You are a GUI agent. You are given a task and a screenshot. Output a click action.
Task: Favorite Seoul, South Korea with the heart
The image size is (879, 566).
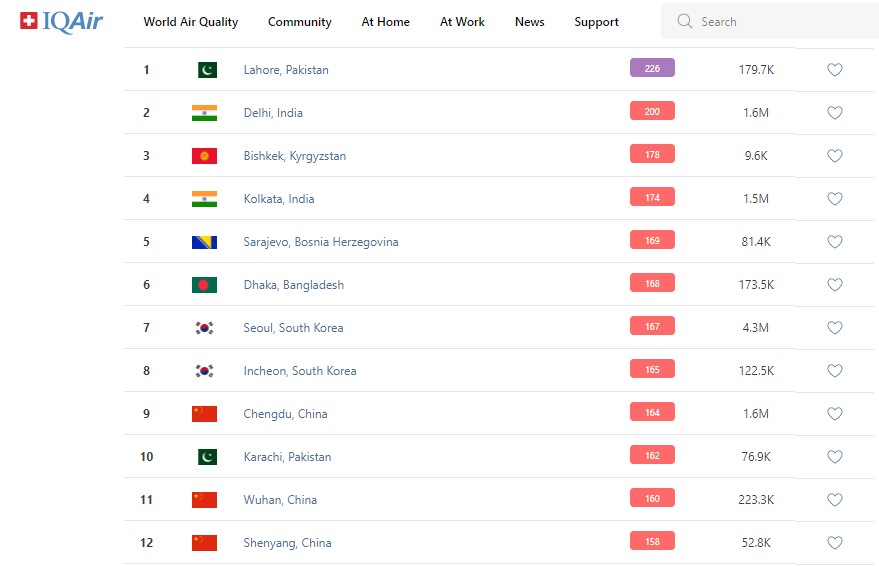pos(835,328)
